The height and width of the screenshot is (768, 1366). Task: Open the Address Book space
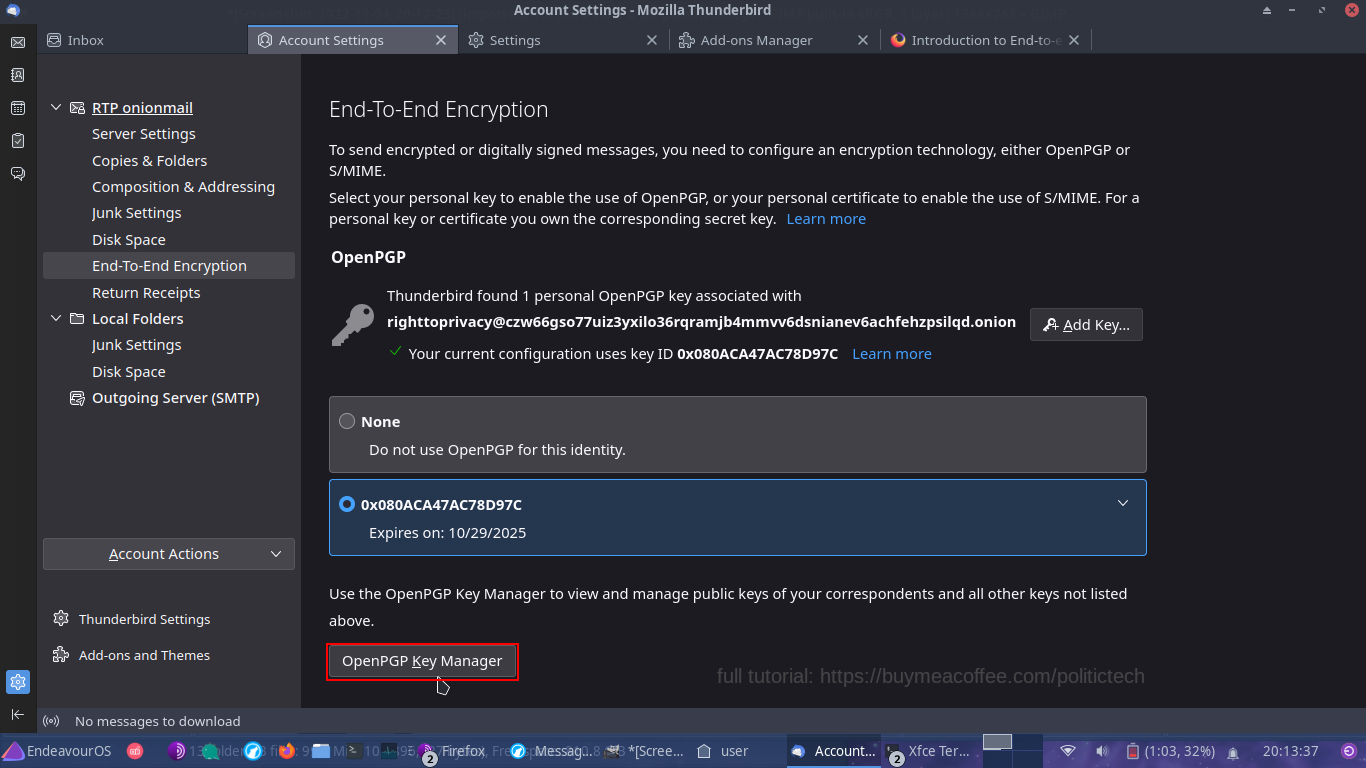coord(17,75)
